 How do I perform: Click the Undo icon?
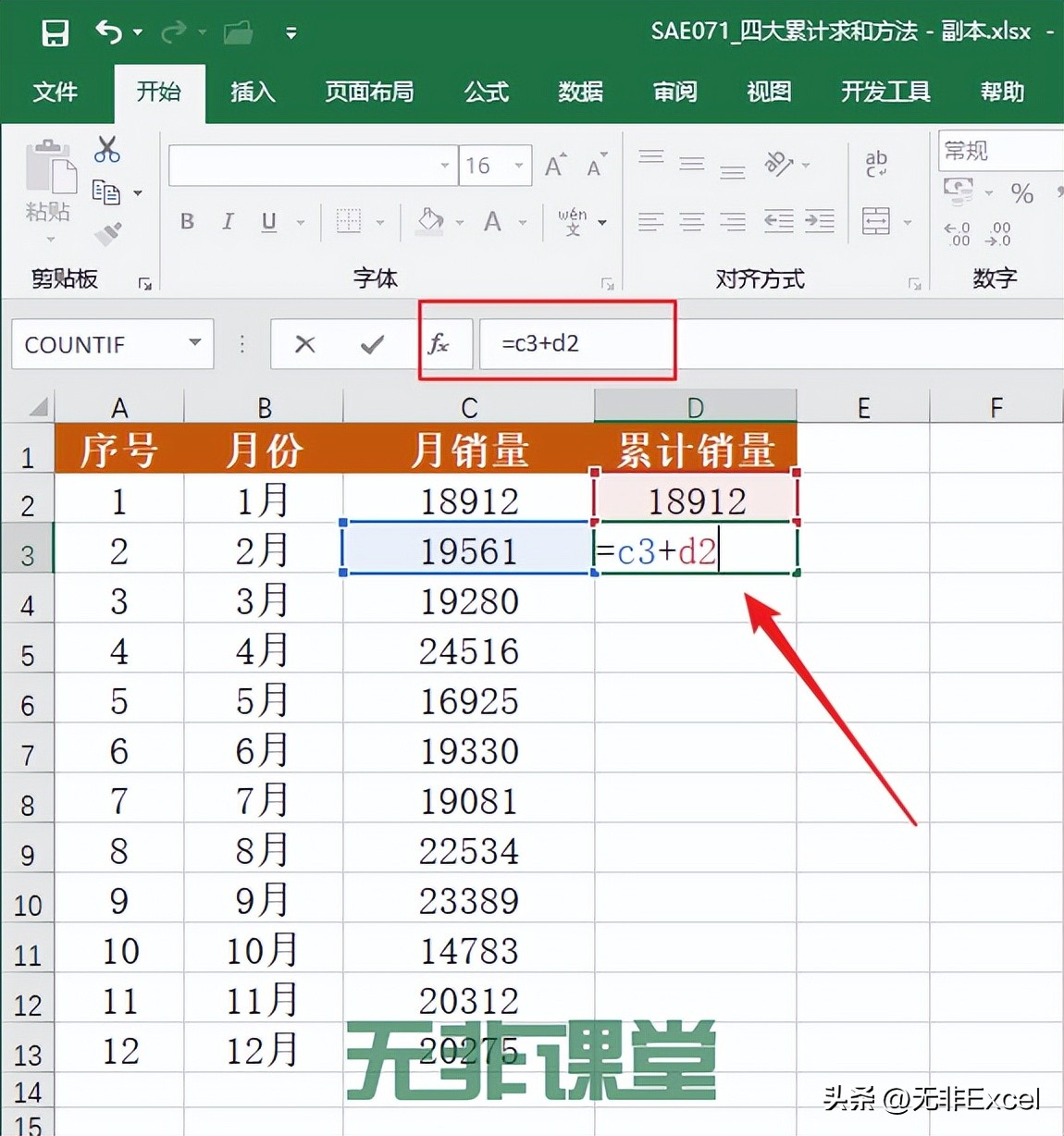click(108, 28)
